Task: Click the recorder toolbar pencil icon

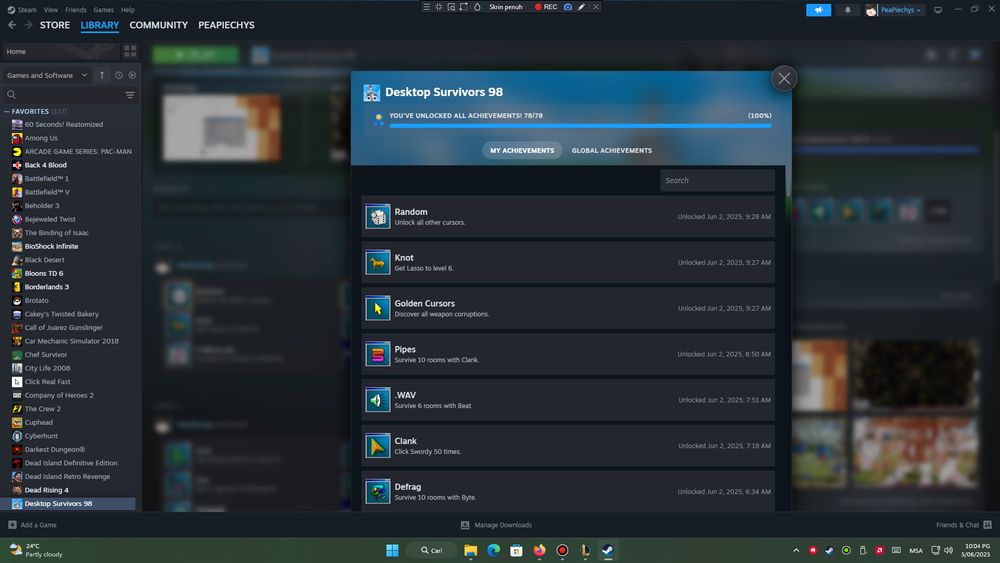Action: click(x=582, y=7)
